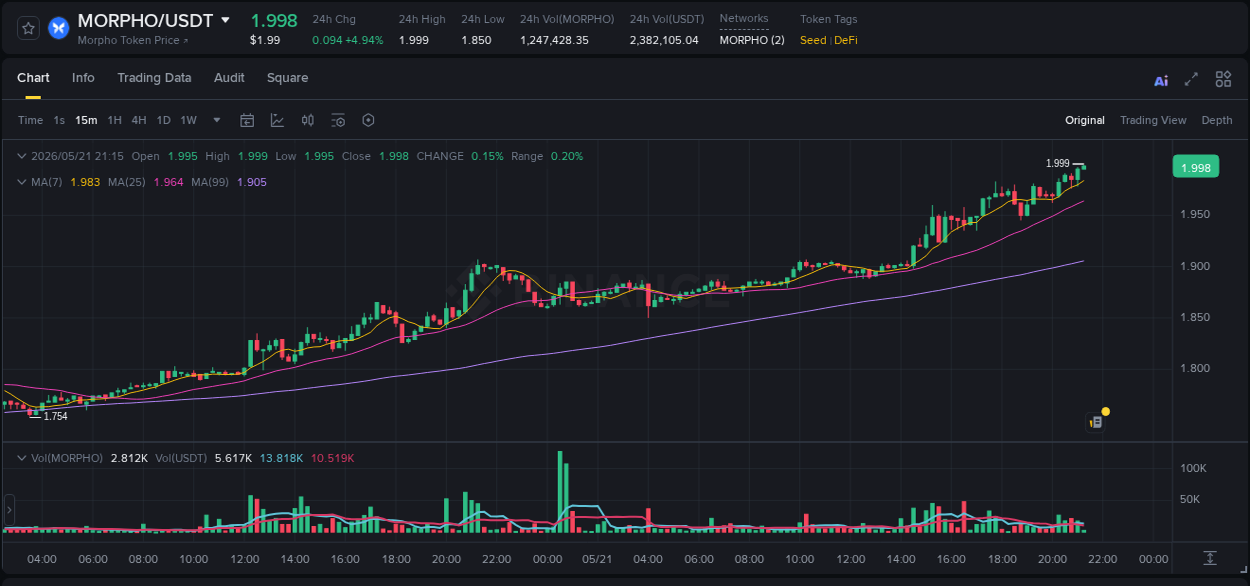
Task: Click the 24h Vol(USDT) value 2,382,105.04
Action: 664,40
